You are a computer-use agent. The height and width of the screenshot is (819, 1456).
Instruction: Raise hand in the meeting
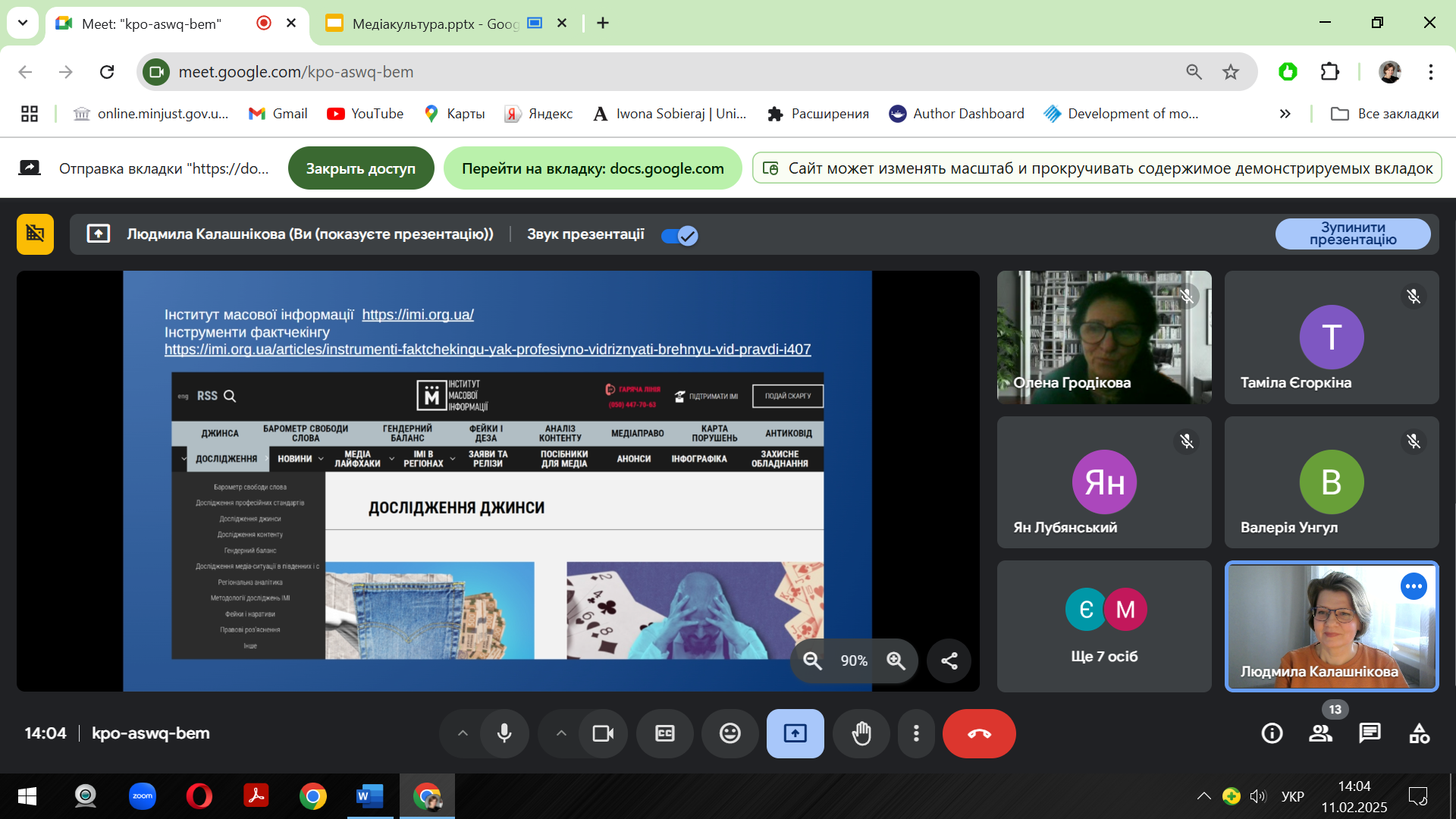[861, 733]
